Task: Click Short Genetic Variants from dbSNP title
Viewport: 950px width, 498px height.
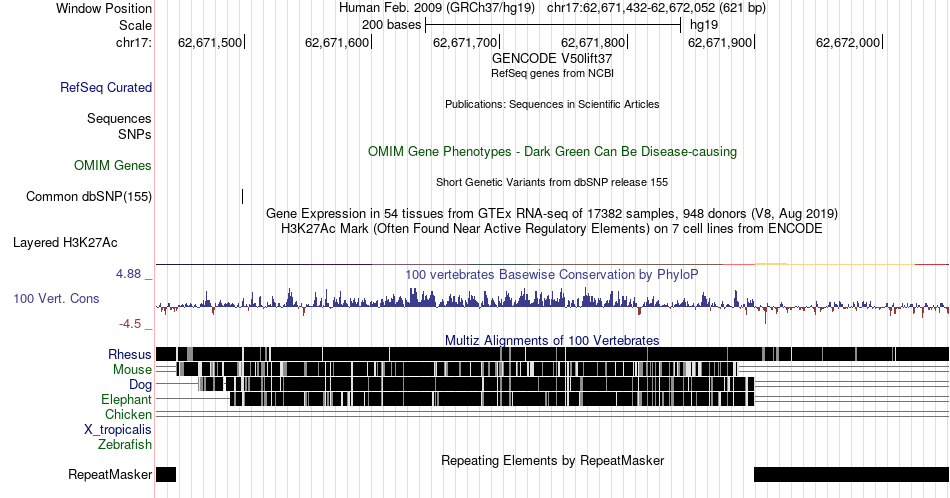Action: click(x=552, y=182)
